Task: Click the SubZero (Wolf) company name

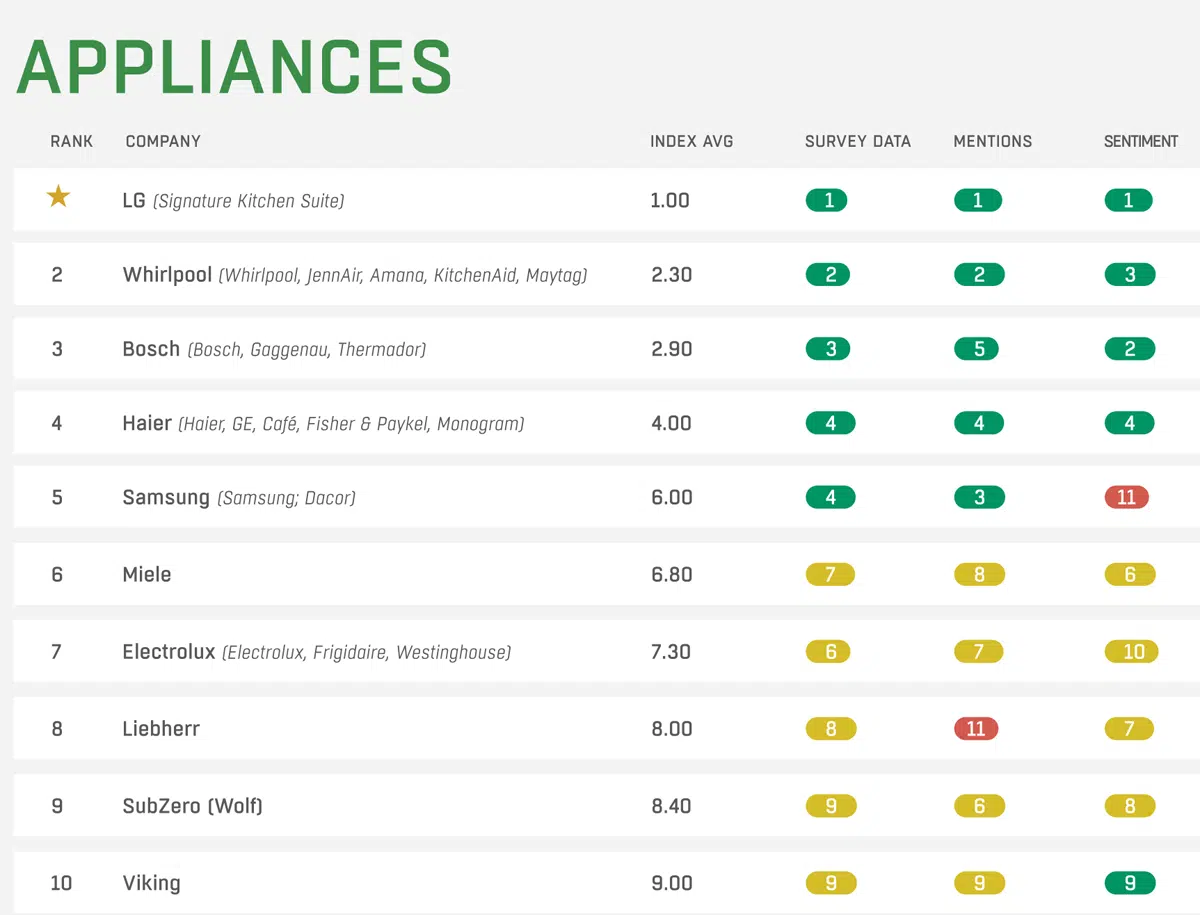Action: pos(192,806)
